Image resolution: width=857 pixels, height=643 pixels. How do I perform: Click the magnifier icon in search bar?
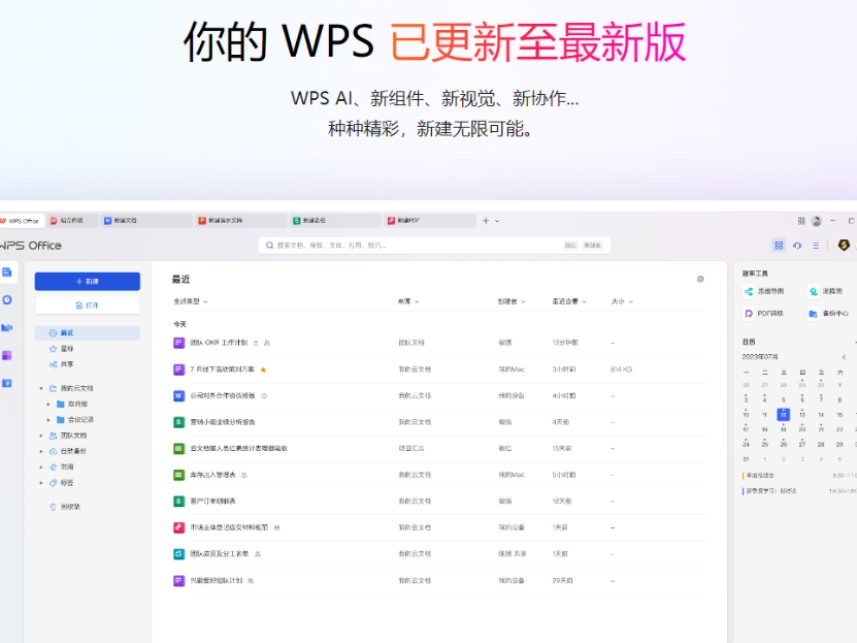(x=269, y=245)
